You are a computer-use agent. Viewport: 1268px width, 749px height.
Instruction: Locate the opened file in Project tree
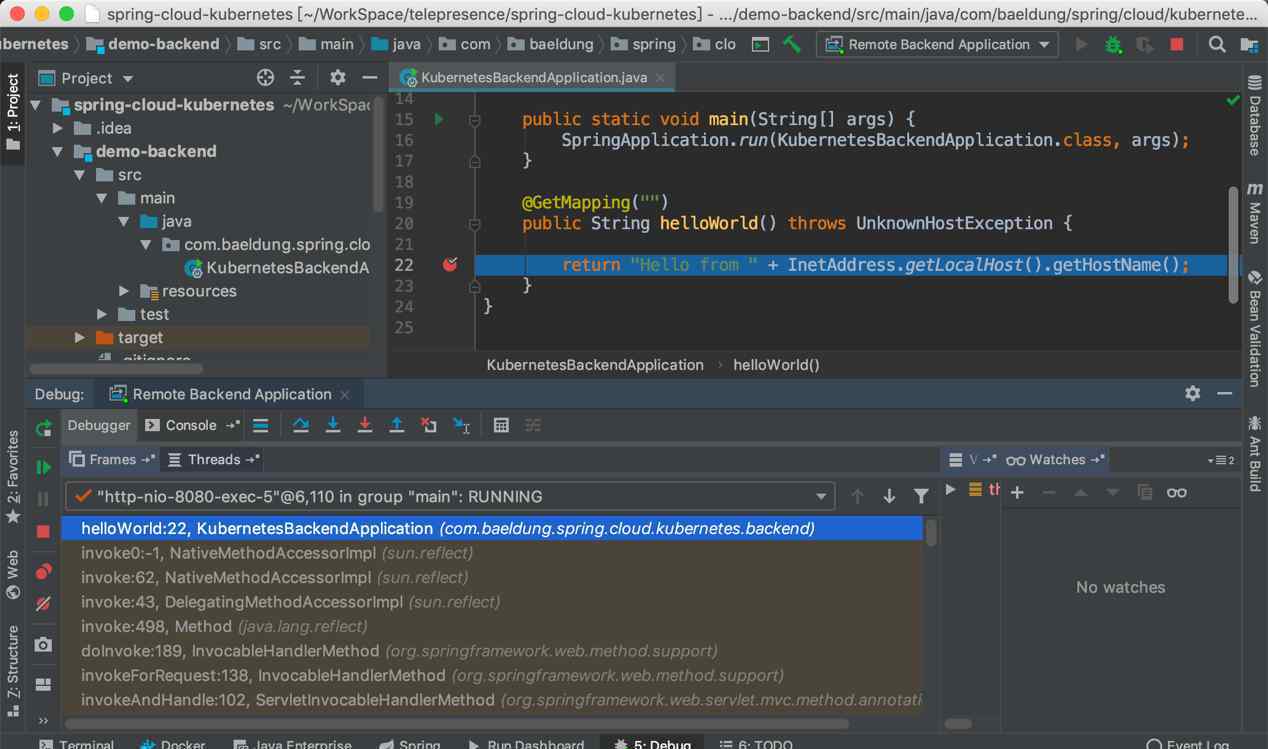[265, 77]
